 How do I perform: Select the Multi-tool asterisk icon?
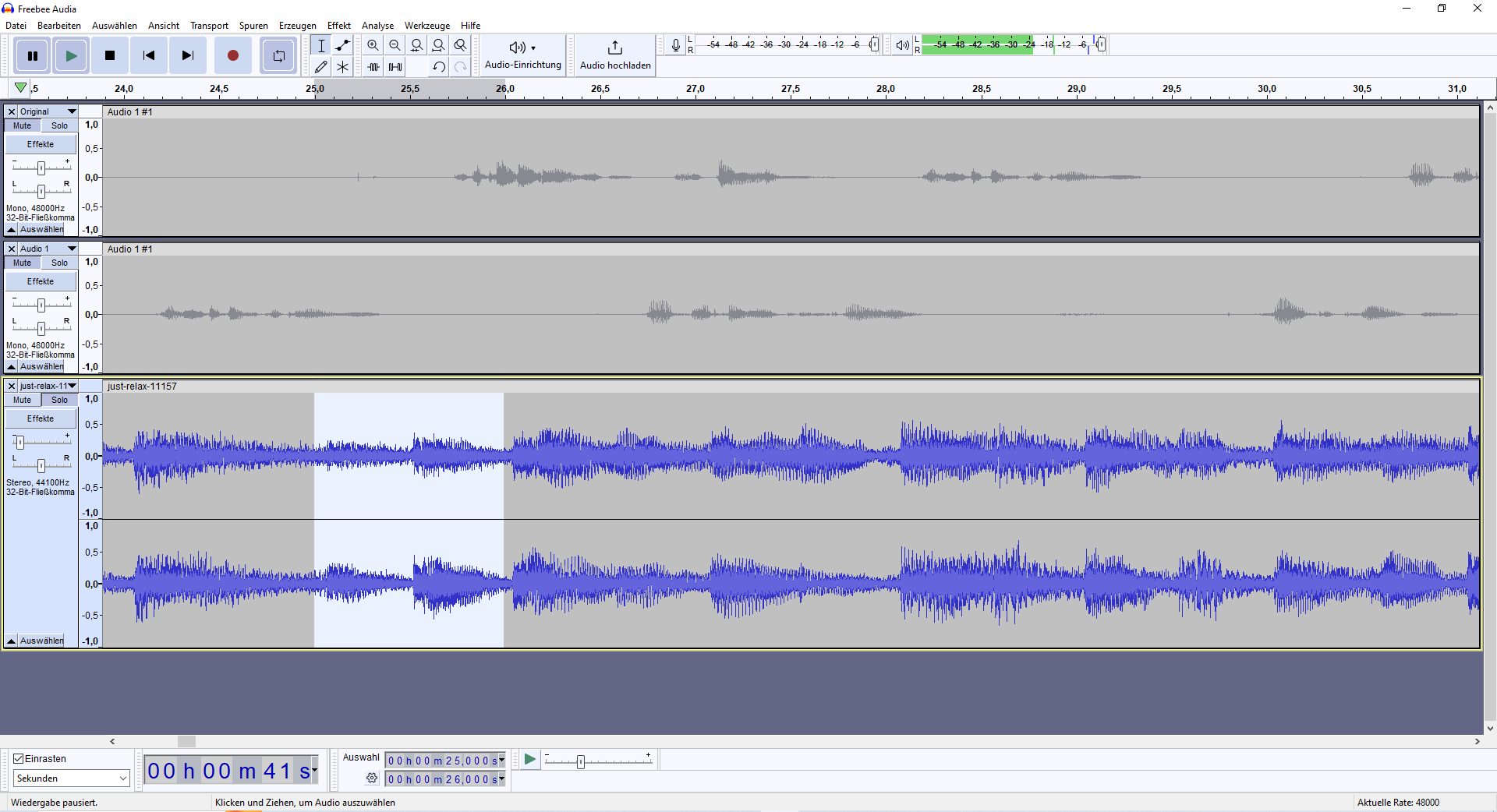(x=342, y=67)
